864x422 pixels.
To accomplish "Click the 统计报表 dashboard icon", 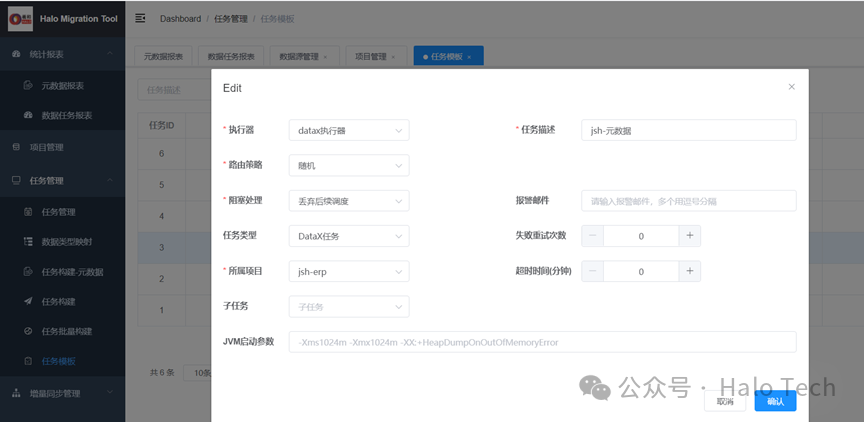I will (16, 54).
